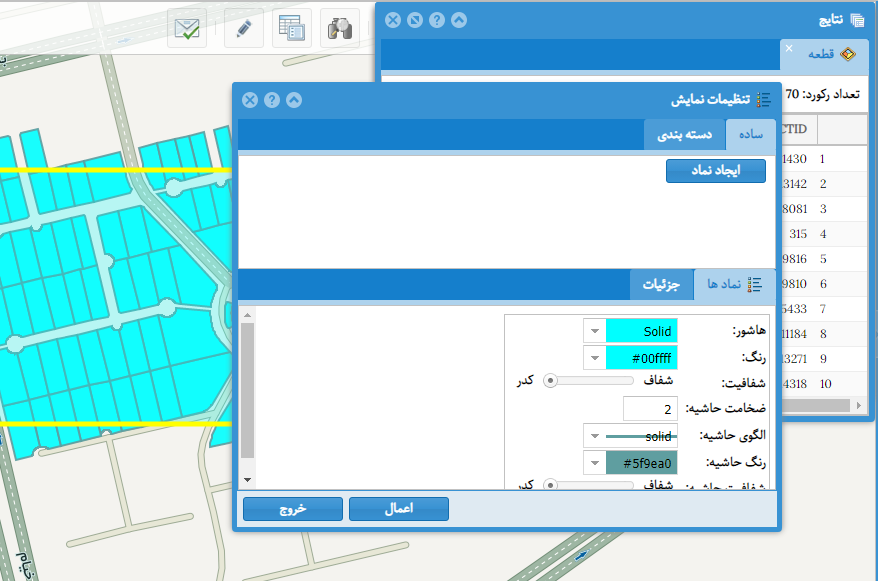Click help icon in نتایج panel header
The image size is (878, 581).
(437, 20)
